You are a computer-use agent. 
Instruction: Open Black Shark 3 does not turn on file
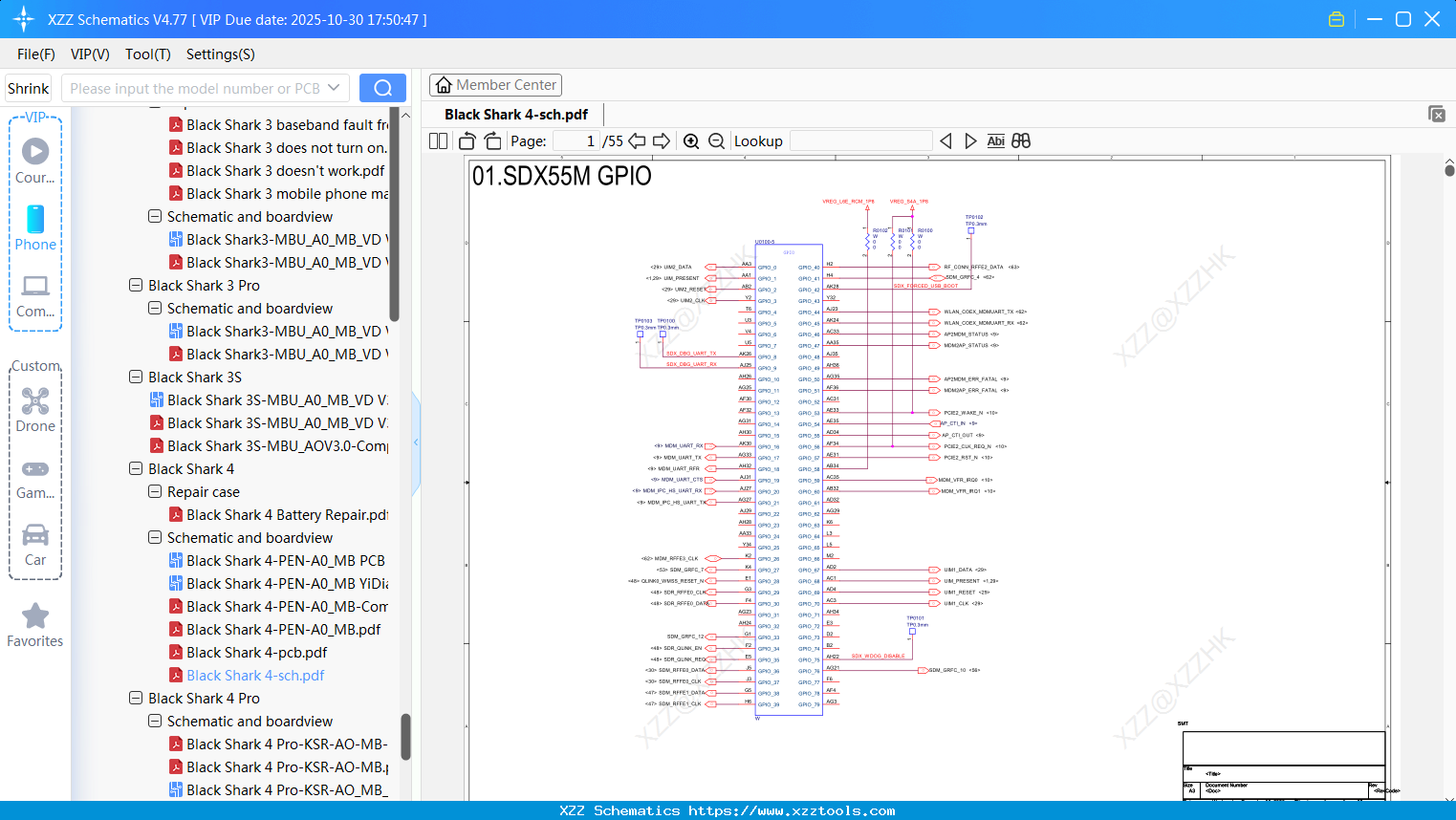pyautogui.click(x=287, y=147)
